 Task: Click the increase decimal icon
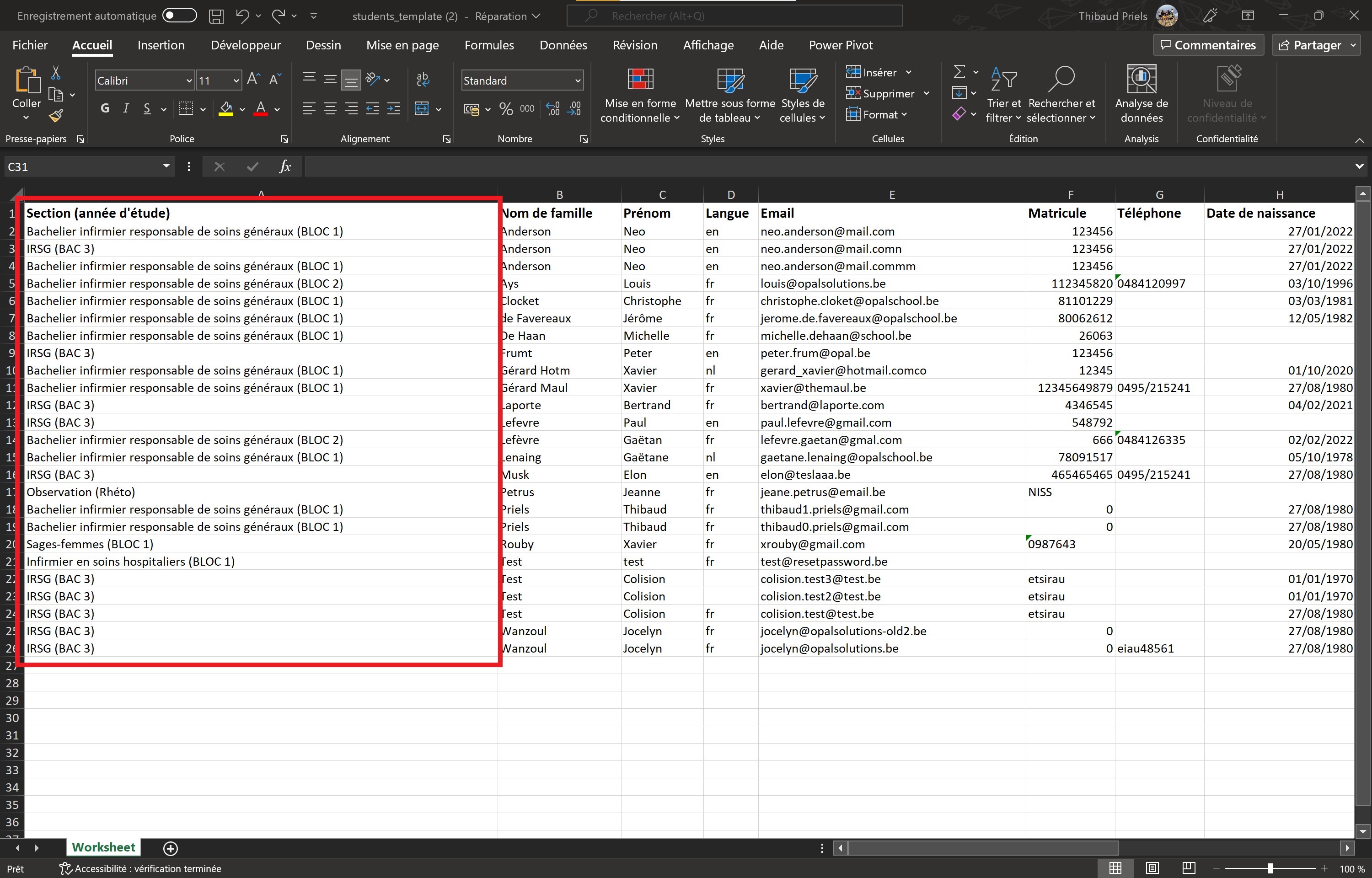tap(552, 108)
